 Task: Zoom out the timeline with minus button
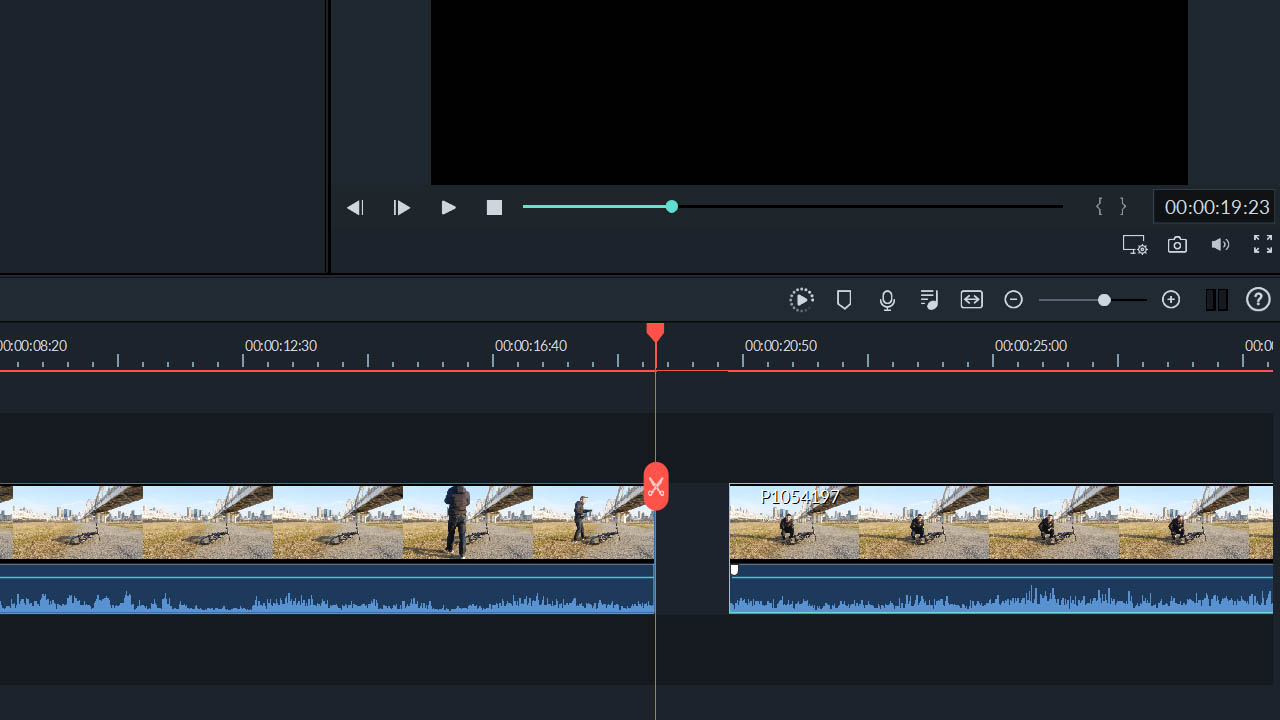(x=1014, y=300)
